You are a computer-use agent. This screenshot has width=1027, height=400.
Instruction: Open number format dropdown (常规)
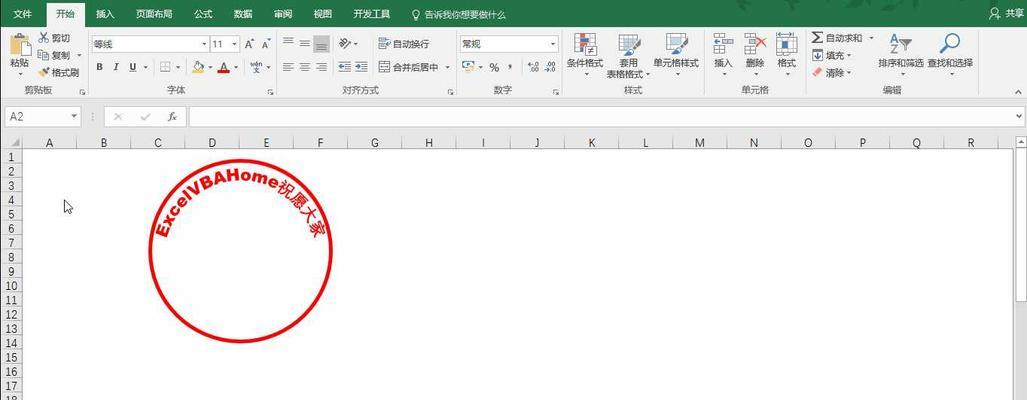(553, 44)
